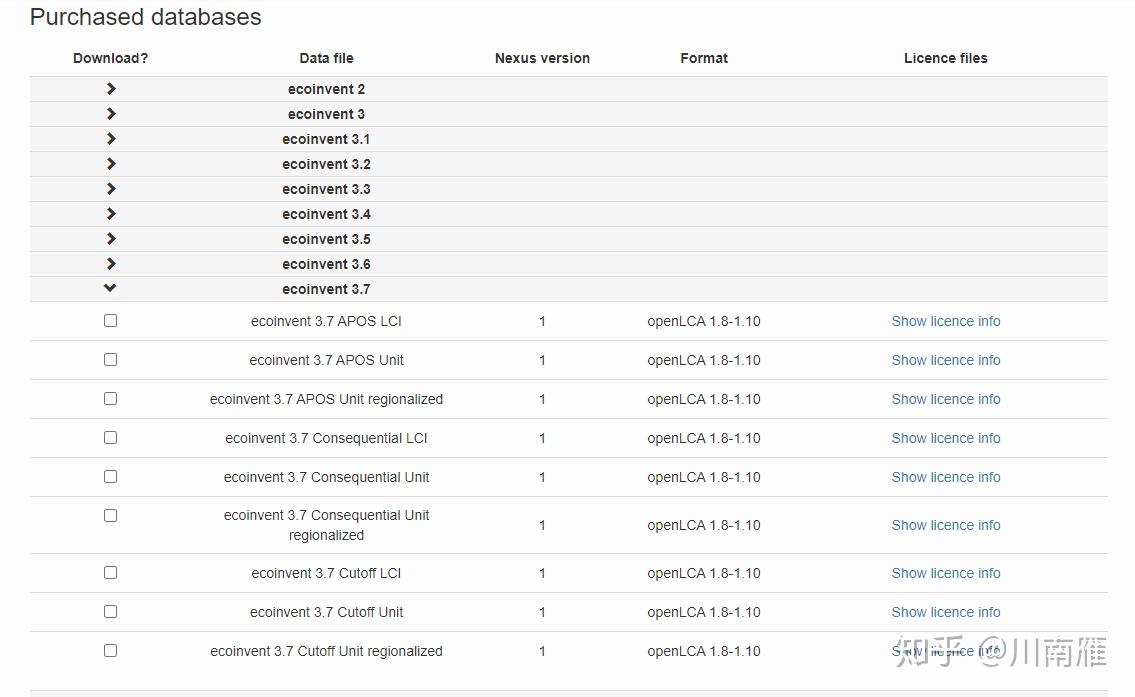This screenshot has height=697, width=1135.
Task: Open licence info for Consequential Unit
Action: [945, 477]
